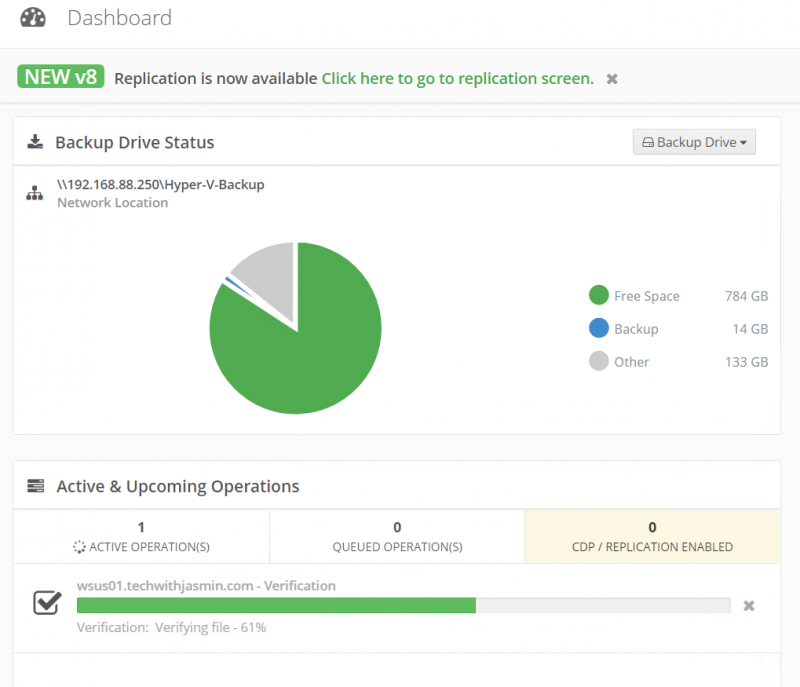800x687 pixels.
Task: Select the Queued Operation(s) section
Action: click(397, 537)
